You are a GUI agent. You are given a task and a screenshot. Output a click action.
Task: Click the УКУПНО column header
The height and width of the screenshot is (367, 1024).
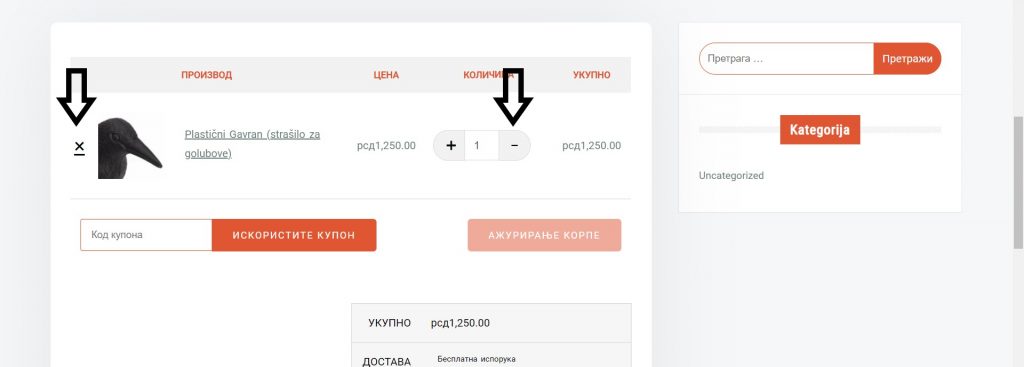click(592, 75)
